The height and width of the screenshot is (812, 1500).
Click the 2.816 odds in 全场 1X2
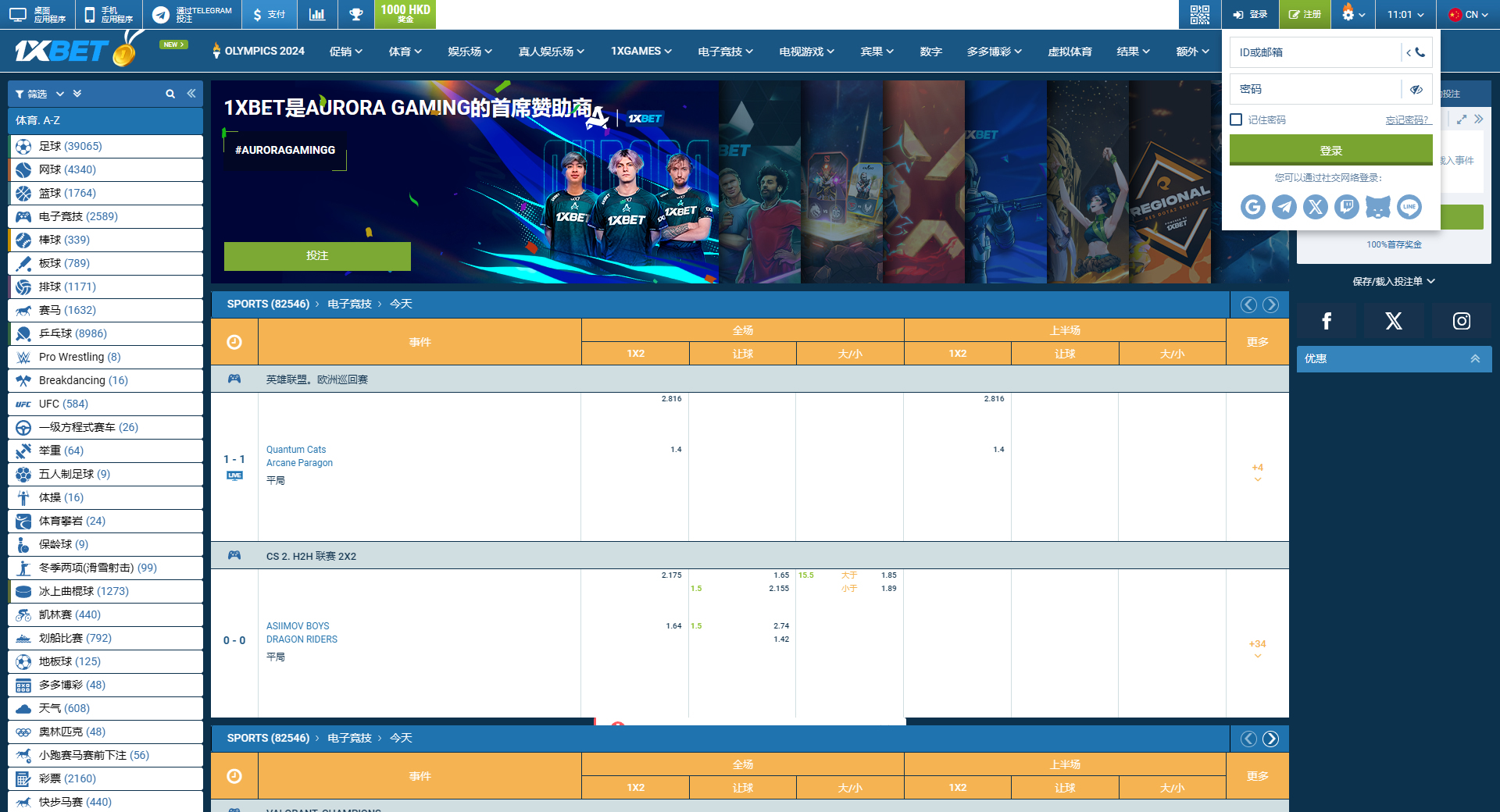point(671,399)
